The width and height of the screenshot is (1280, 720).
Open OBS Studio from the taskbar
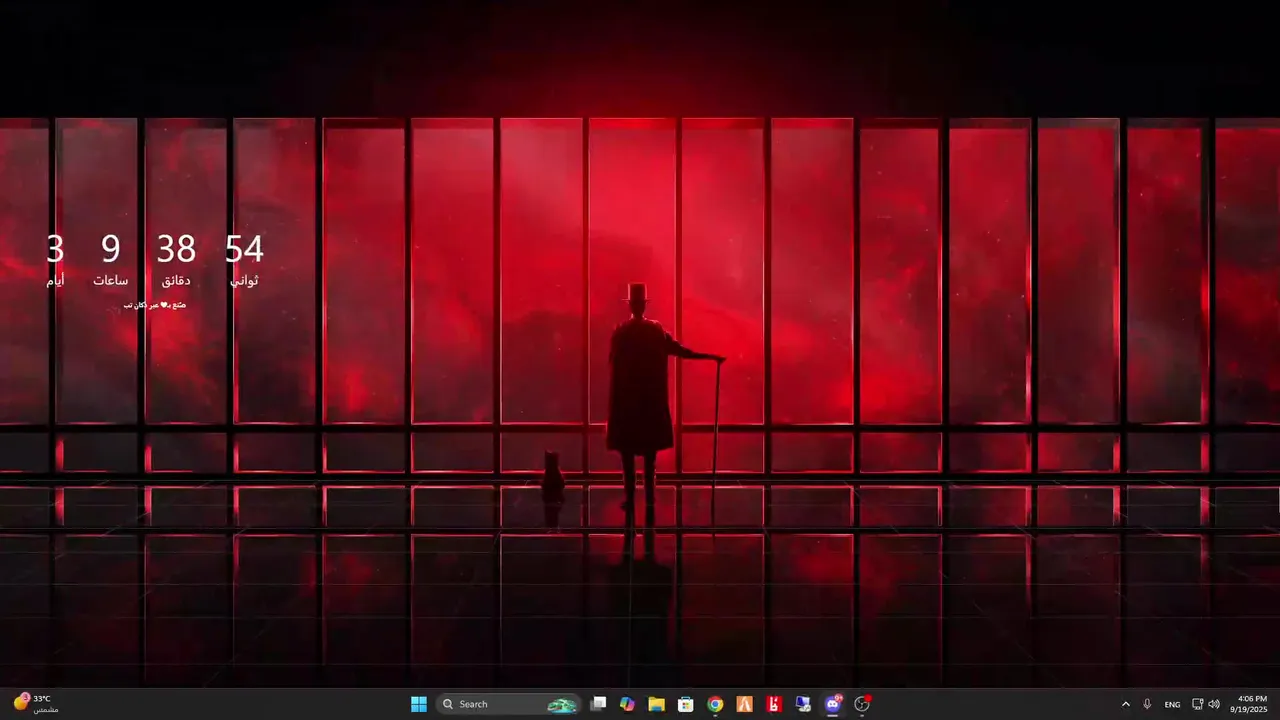tap(862, 704)
